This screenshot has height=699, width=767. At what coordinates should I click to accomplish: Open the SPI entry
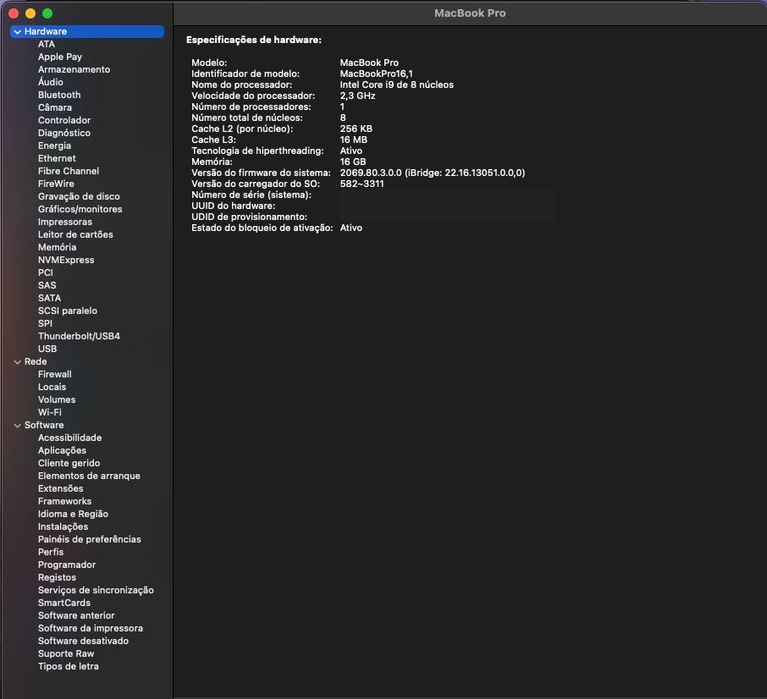(x=45, y=324)
